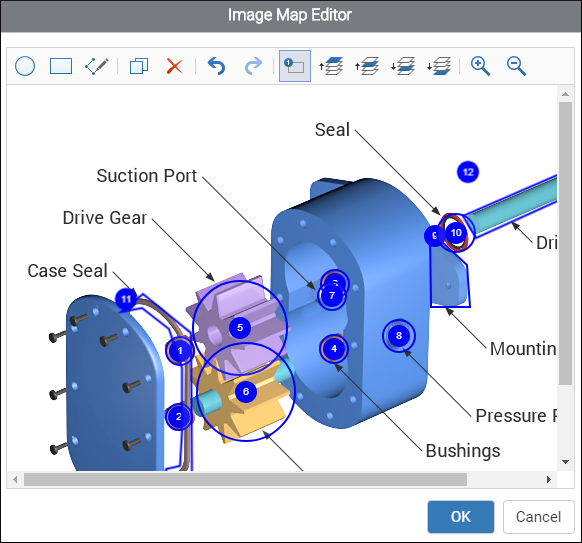Viewport: 582px width, 543px height.
Task: Zoom out of the image
Action: pos(516,66)
